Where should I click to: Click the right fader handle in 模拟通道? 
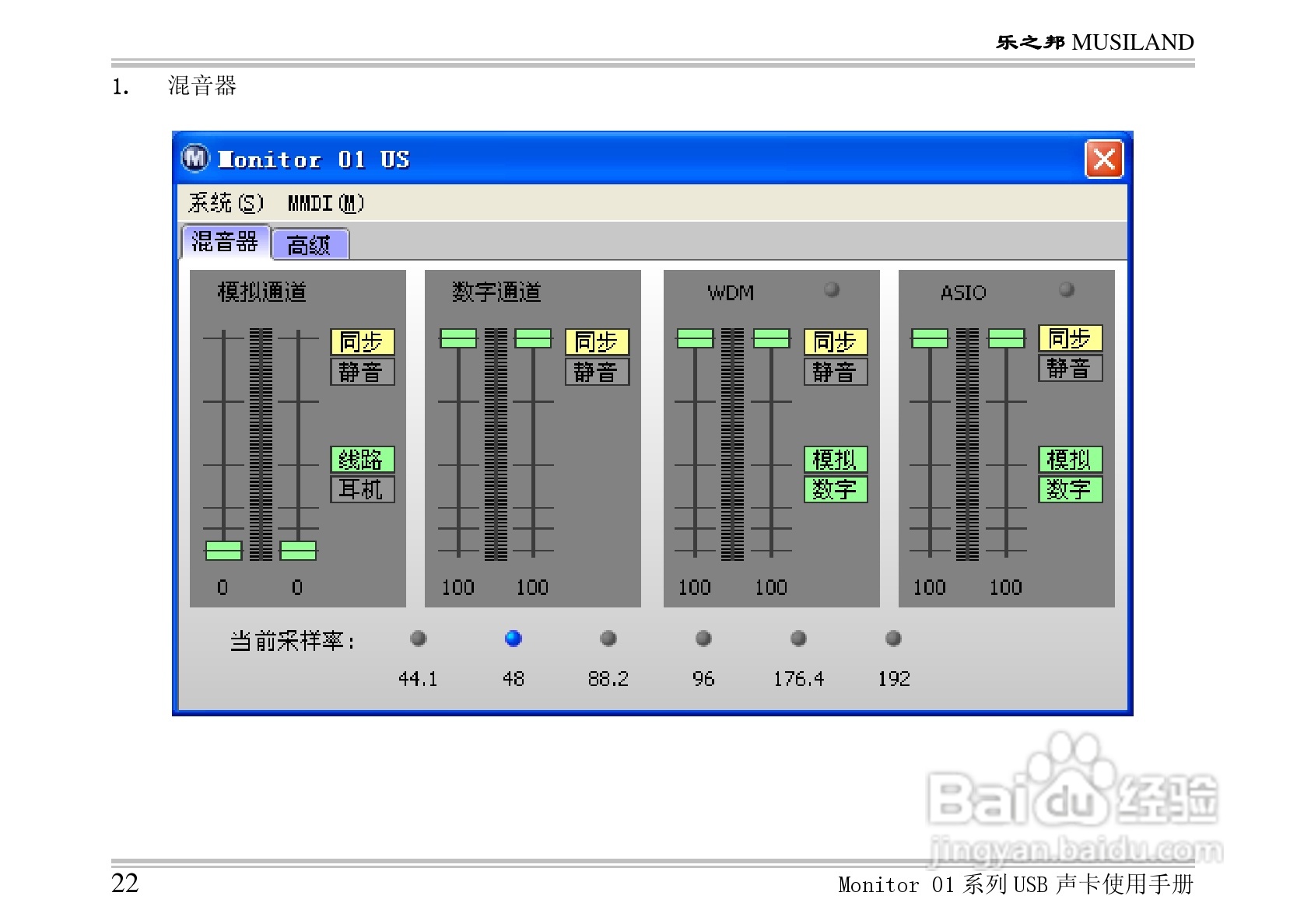pos(298,551)
